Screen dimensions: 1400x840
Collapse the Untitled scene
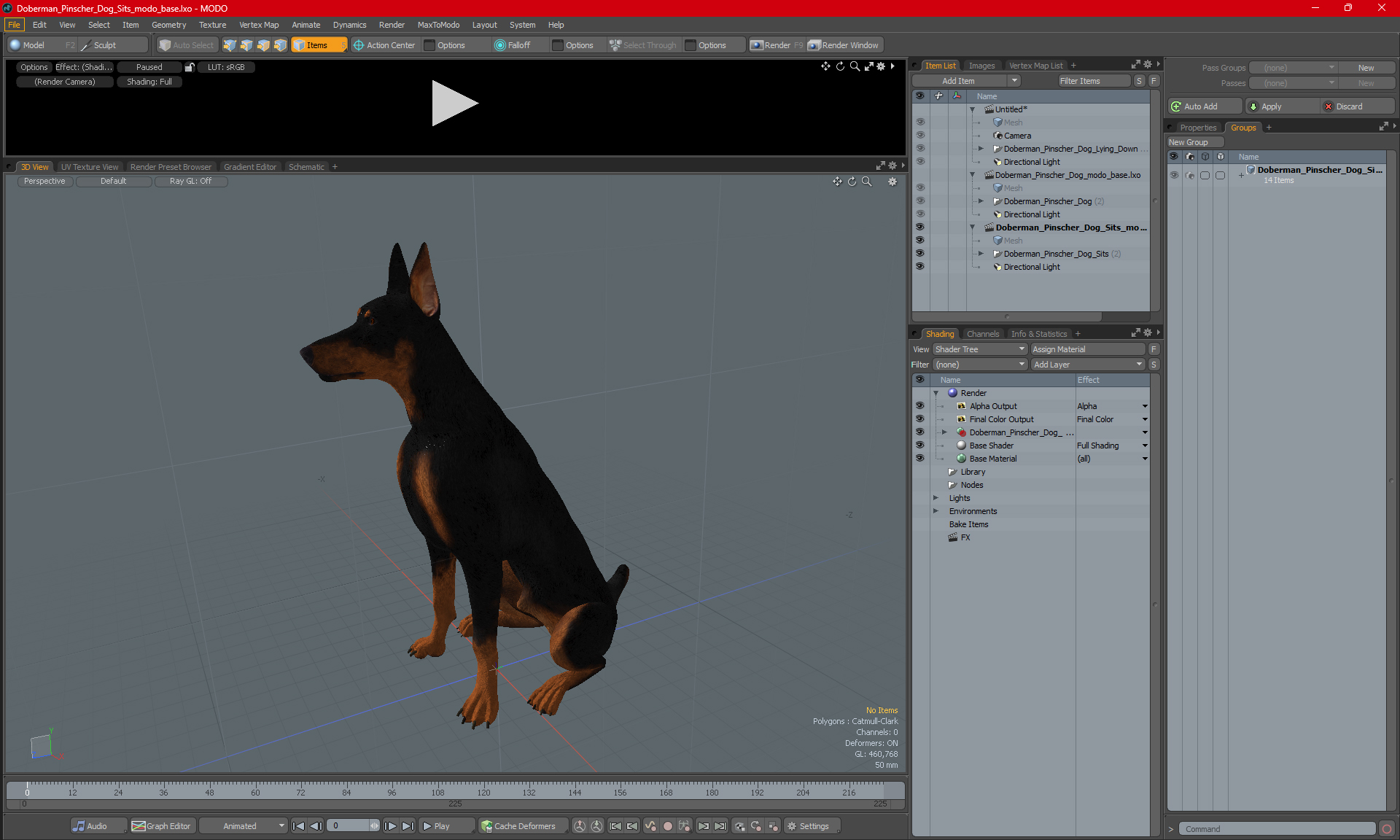972,109
